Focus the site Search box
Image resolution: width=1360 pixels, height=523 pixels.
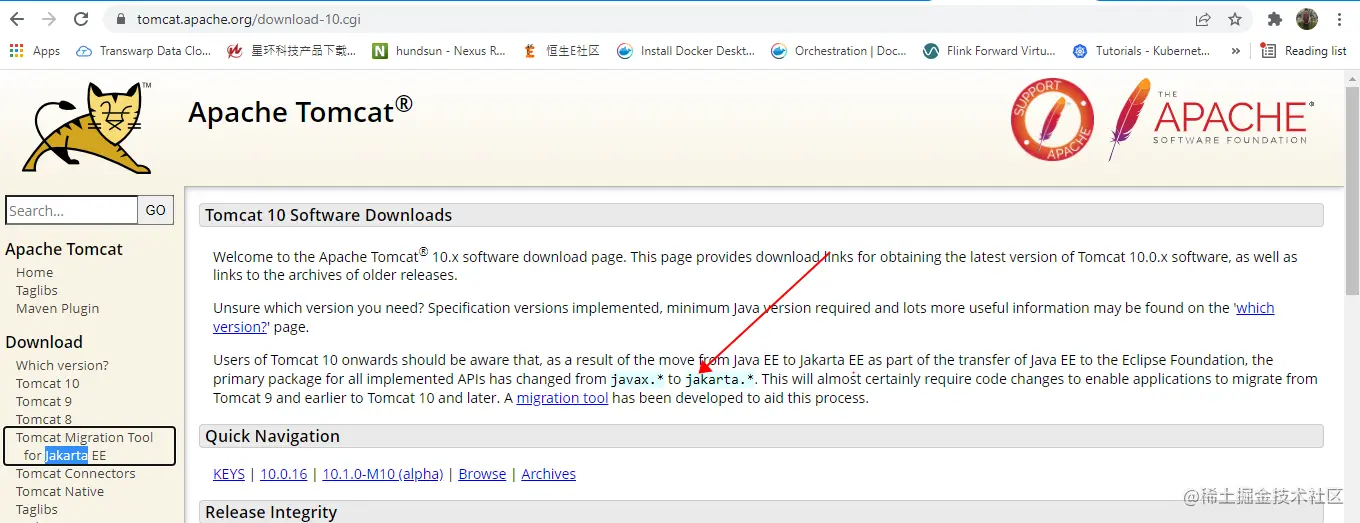pos(72,210)
